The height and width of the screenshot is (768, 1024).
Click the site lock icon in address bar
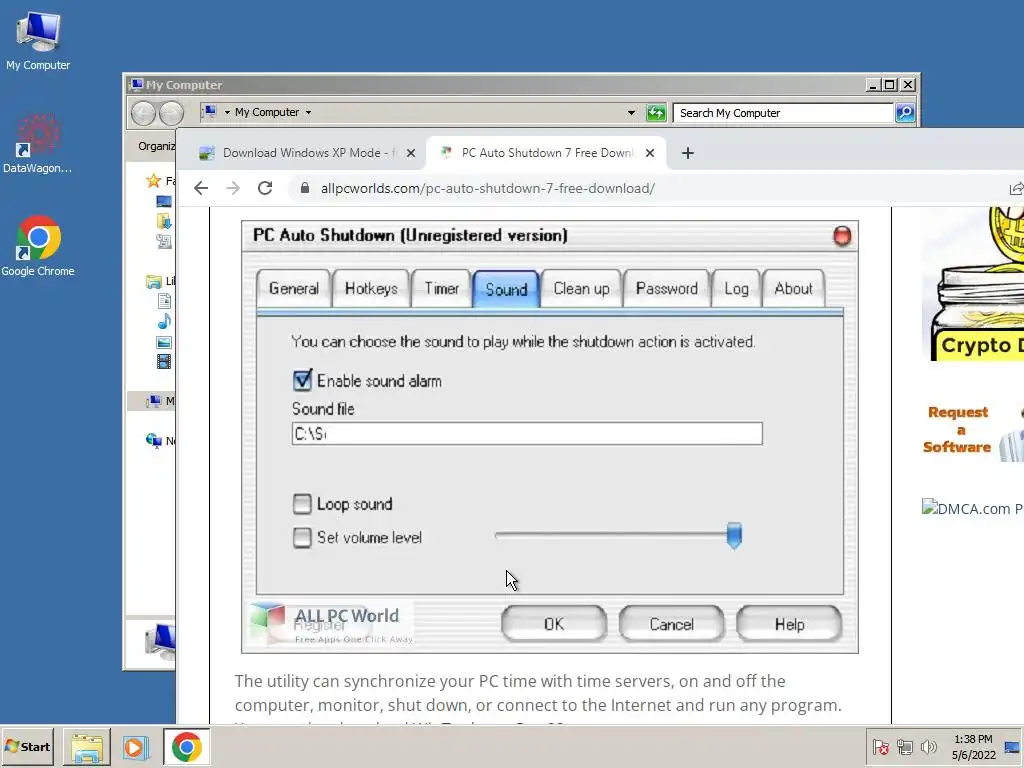point(305,188)
